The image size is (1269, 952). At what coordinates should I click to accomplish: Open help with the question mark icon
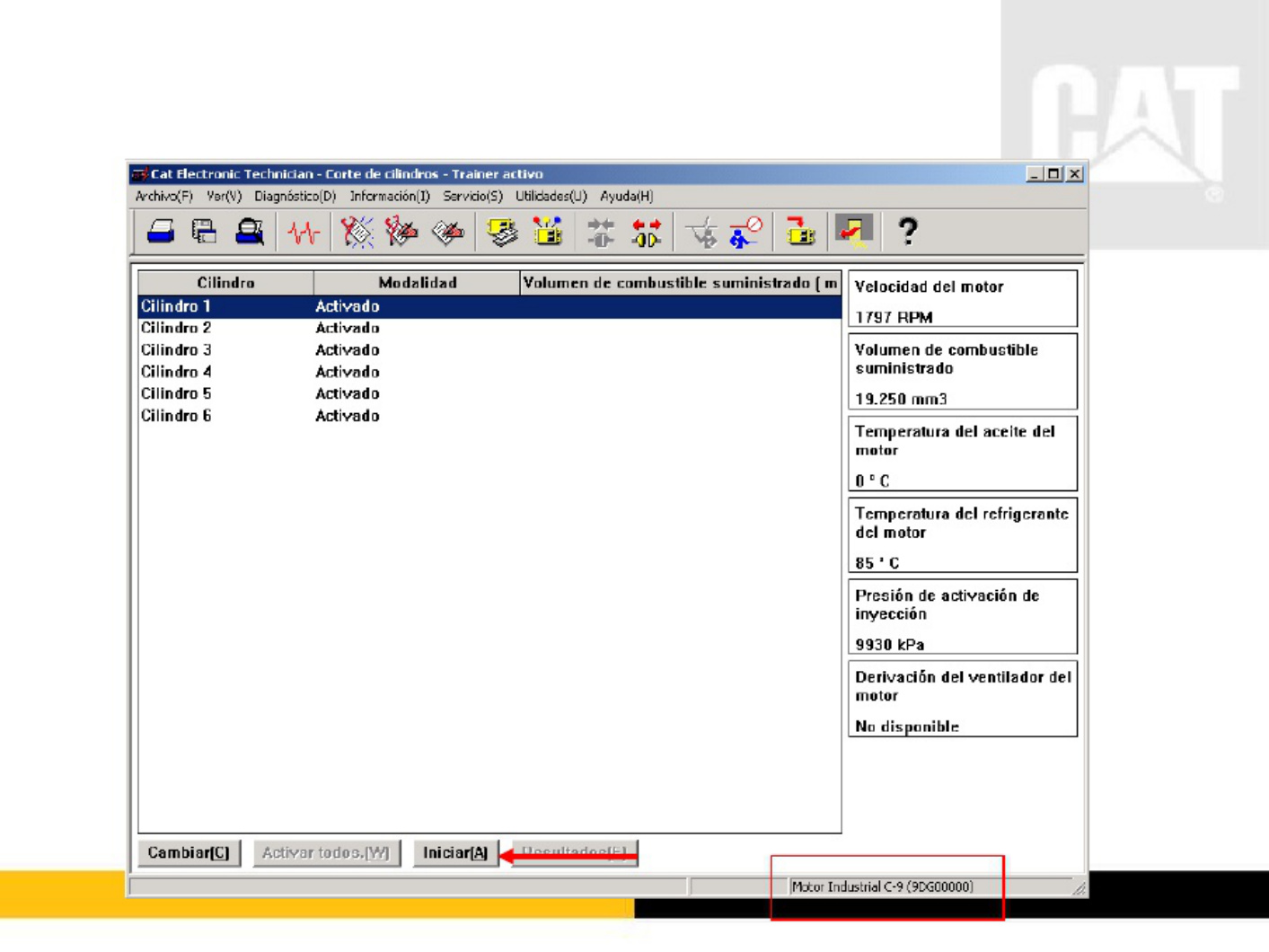pos(908,232)
